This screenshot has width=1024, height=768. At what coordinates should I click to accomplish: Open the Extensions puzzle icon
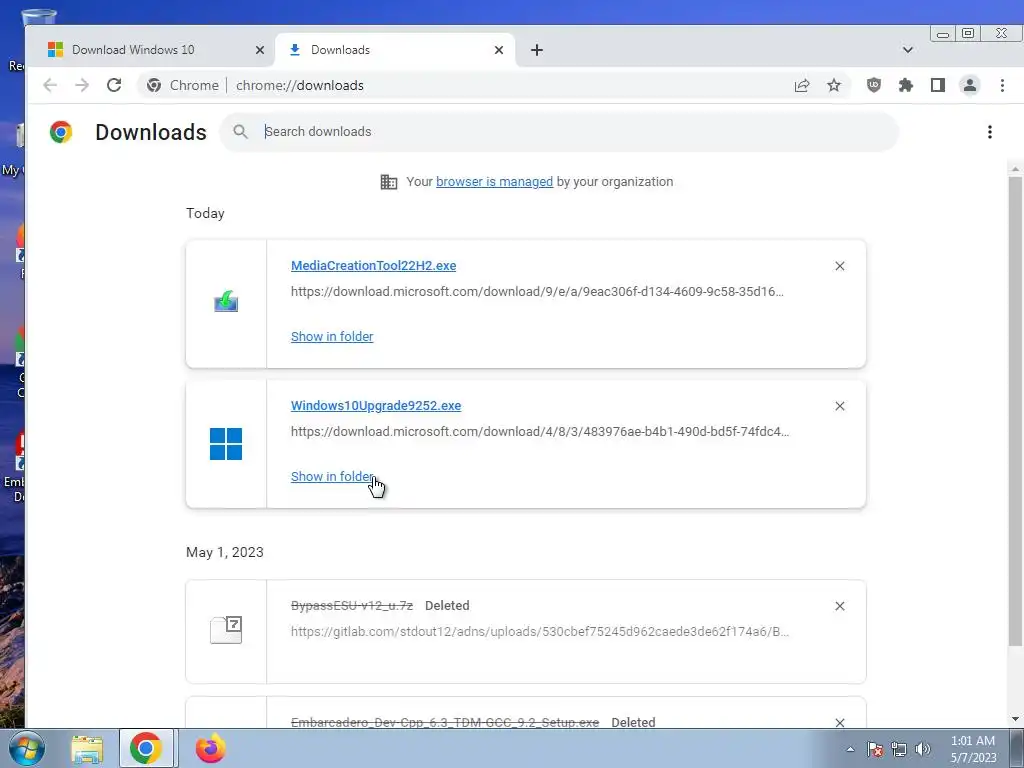click(906, 85)
